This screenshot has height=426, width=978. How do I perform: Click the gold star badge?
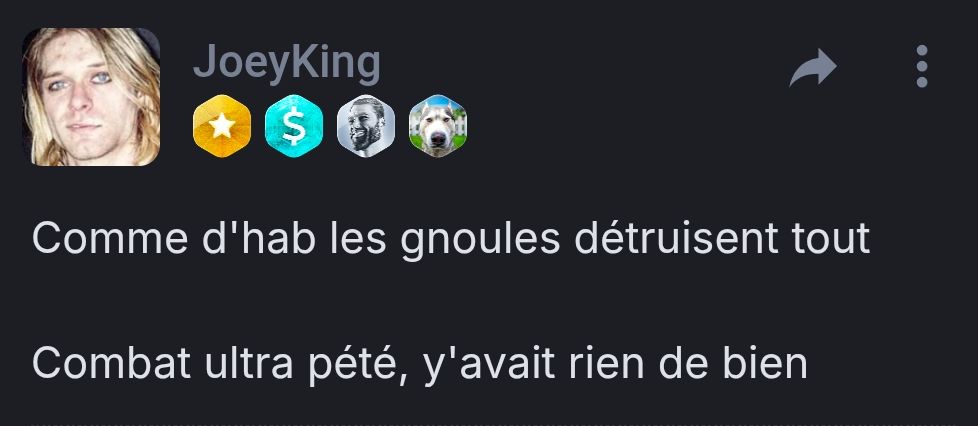pos(222,126)
